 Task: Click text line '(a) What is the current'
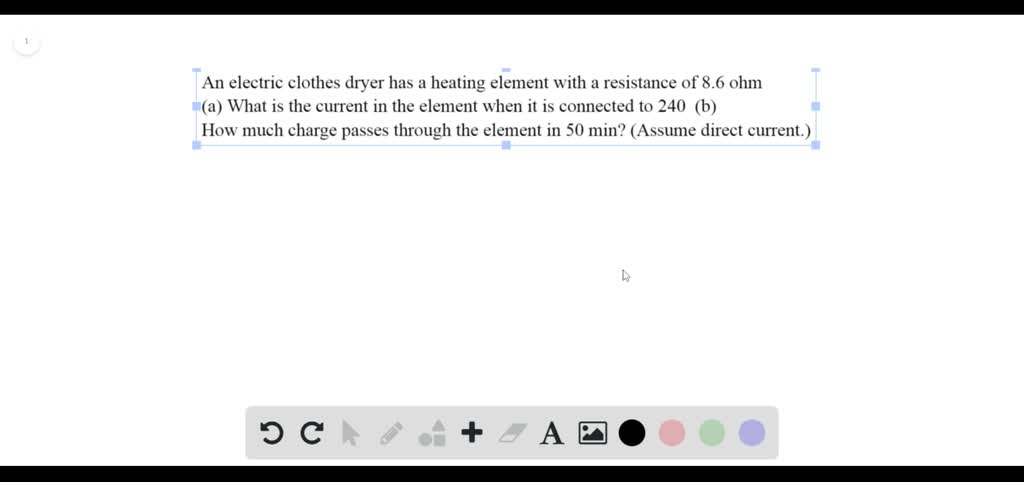click(x=459, y=106)
